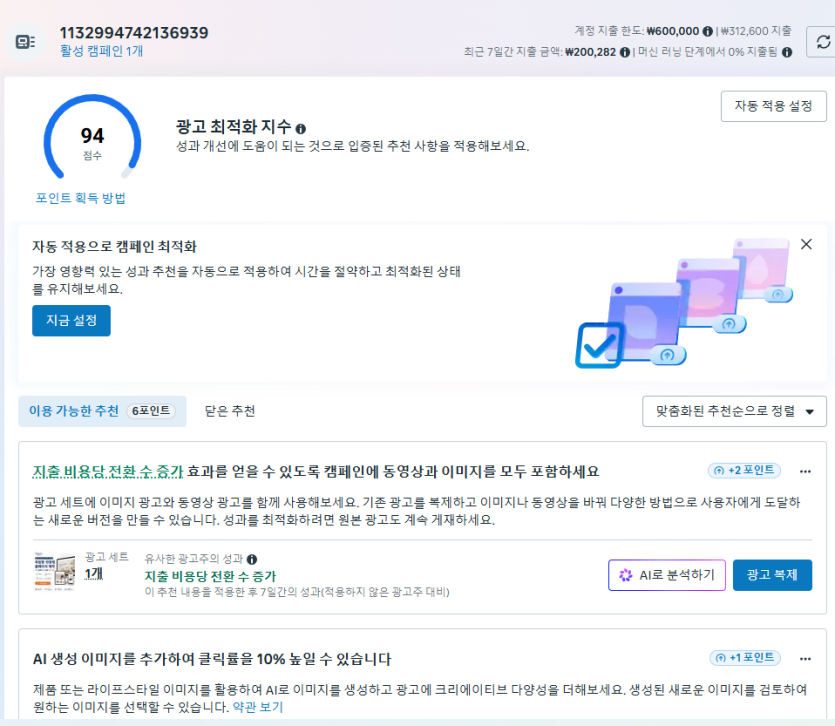Close the 자동 적용으로 캠페인 최적화 banner
Viewport: 835px width, 726px height.
[806, 244]
